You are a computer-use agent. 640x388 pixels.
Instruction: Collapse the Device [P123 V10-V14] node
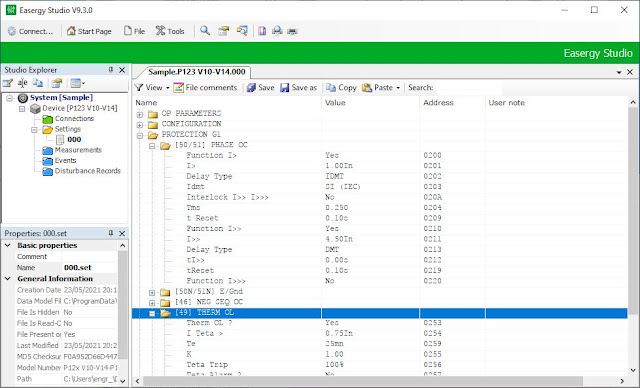click(x=22, y=109)
